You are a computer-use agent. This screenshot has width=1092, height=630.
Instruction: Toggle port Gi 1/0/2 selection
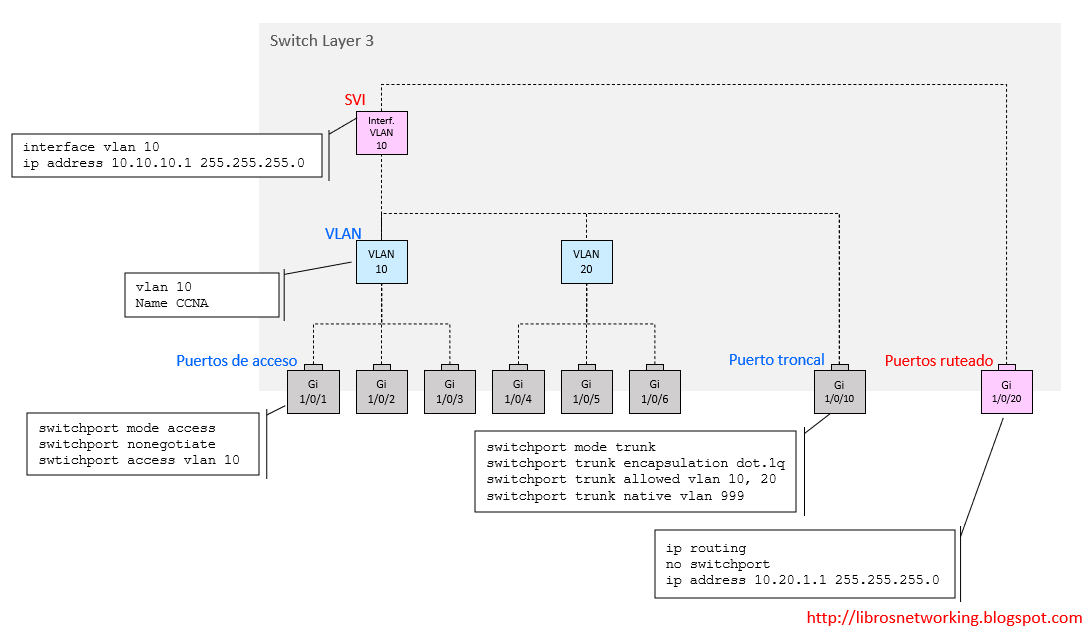click(381, 391)
